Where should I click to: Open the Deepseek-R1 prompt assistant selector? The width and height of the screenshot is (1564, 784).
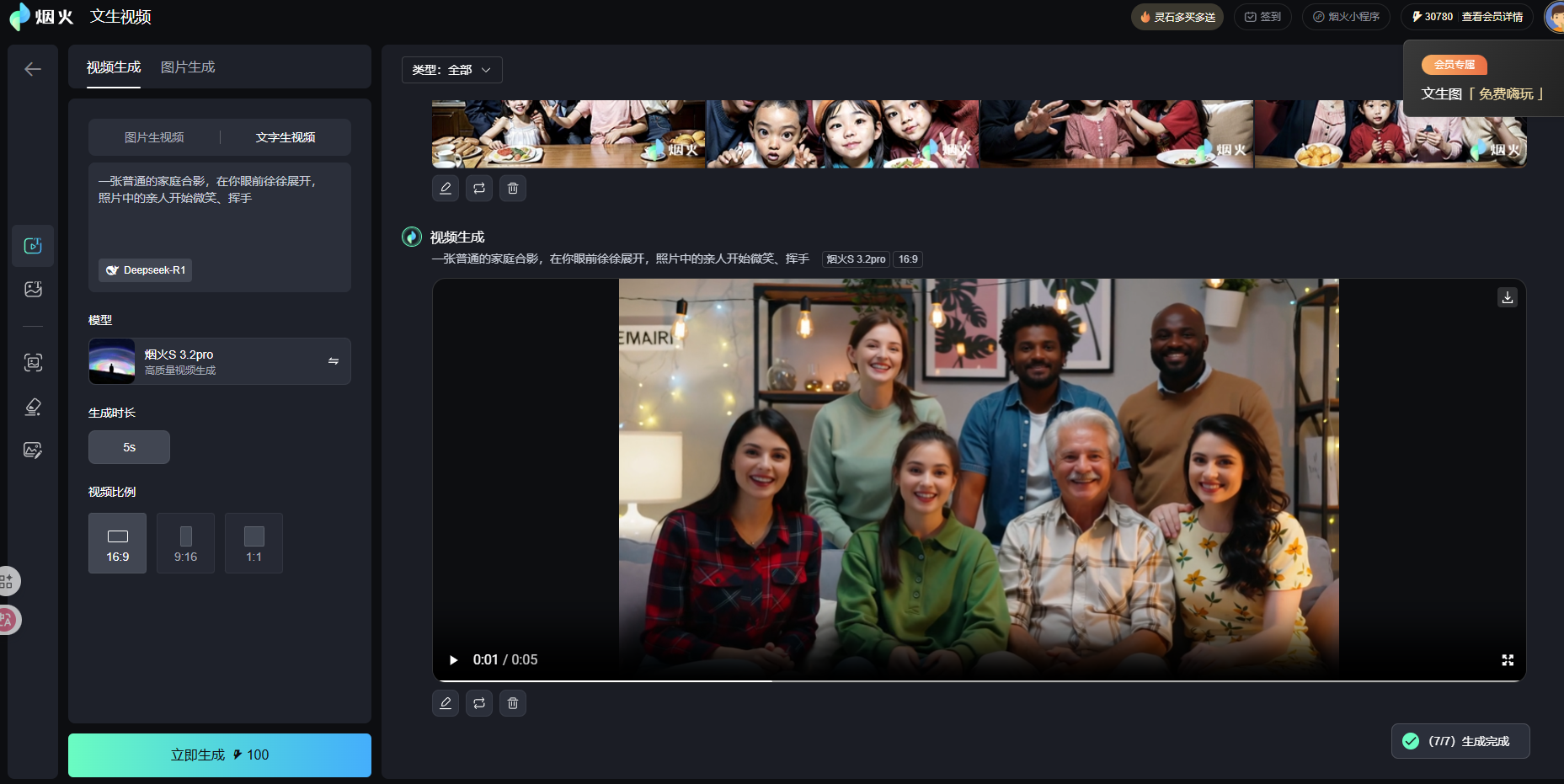[x=146, y=270]
